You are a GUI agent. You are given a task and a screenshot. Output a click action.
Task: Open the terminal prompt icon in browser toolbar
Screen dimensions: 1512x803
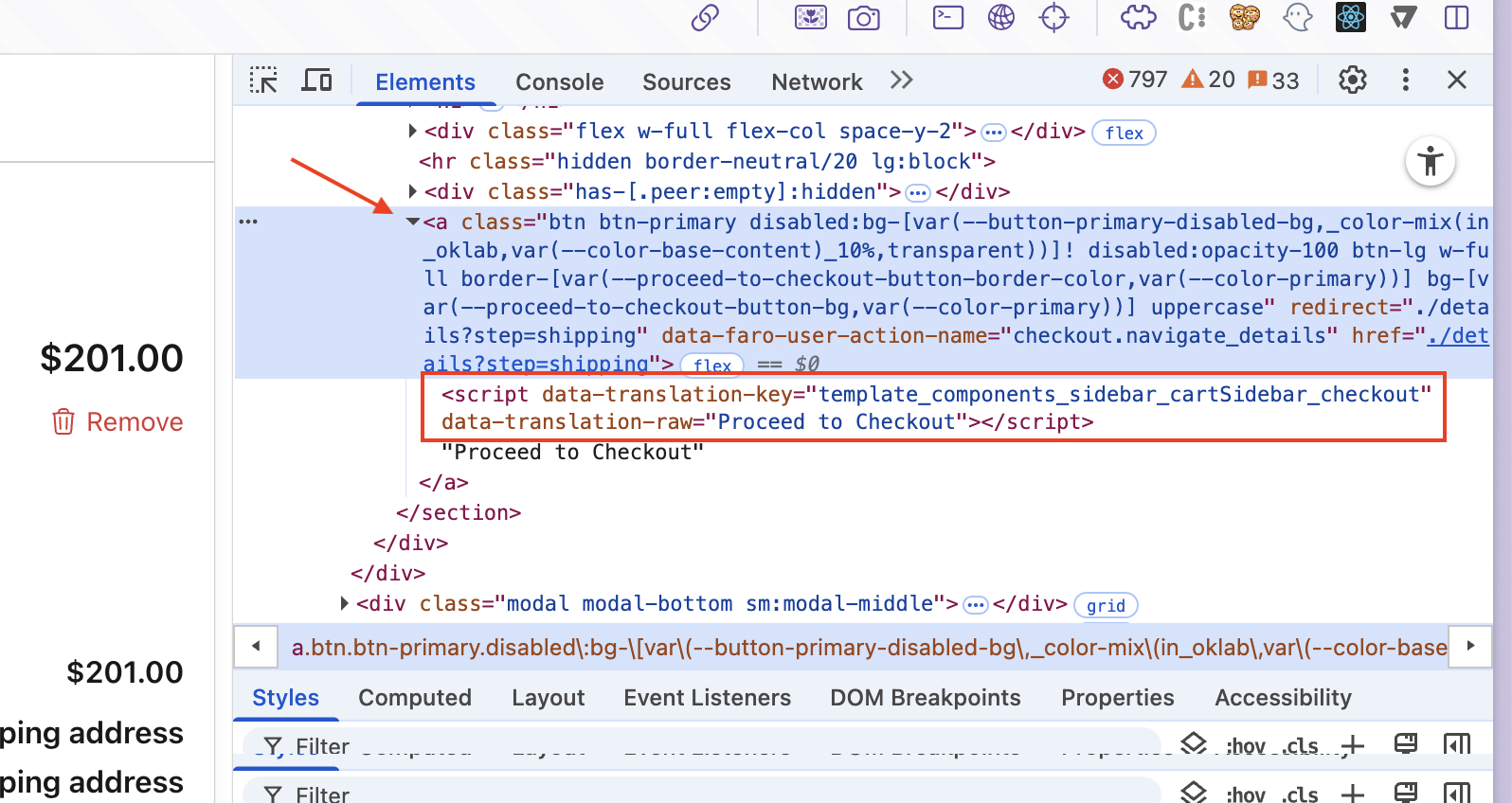coord(948,18)
